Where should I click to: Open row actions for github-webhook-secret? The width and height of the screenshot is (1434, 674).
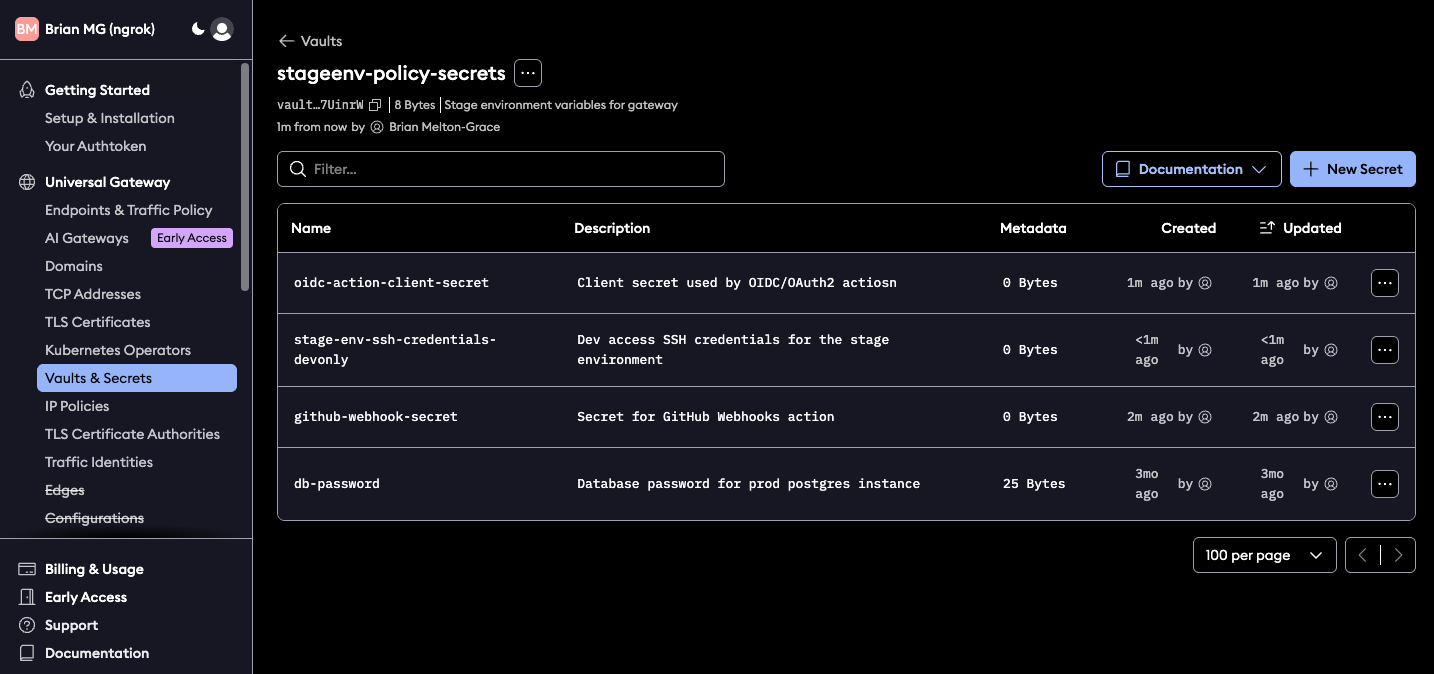[1384, 416]
